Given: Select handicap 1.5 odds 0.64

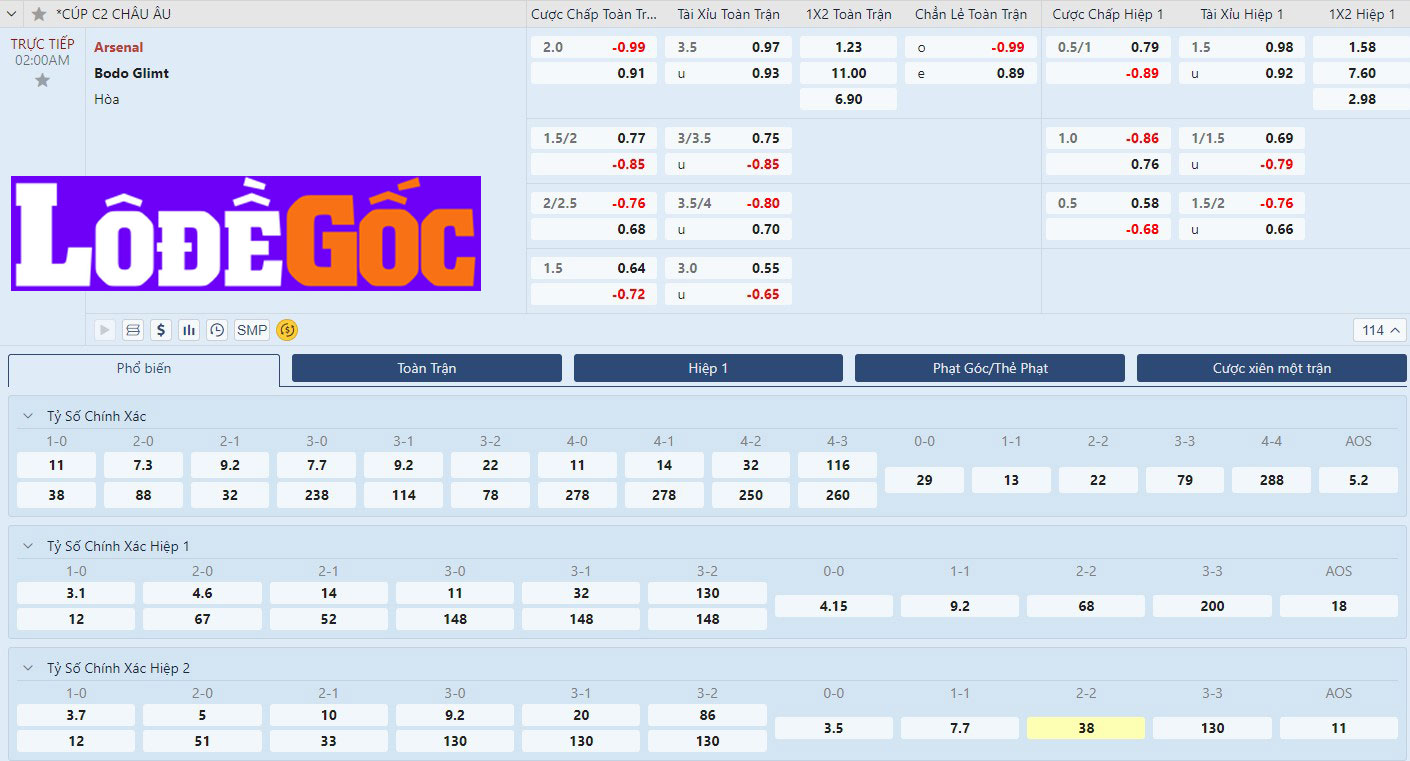Looking at the screenshot, I should coord(594,268).
